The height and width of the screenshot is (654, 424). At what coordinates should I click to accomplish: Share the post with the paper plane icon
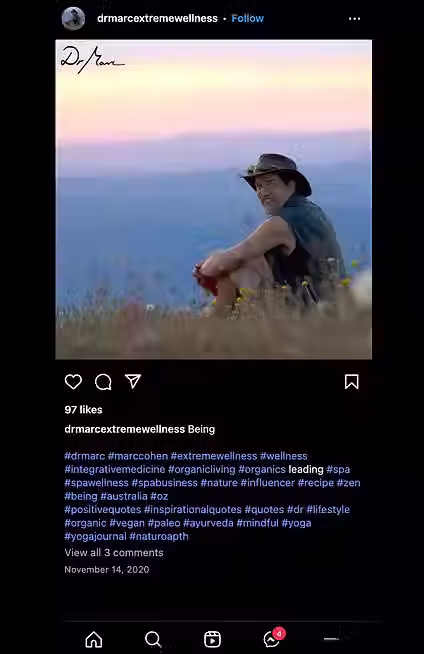[x=133, y=381]
